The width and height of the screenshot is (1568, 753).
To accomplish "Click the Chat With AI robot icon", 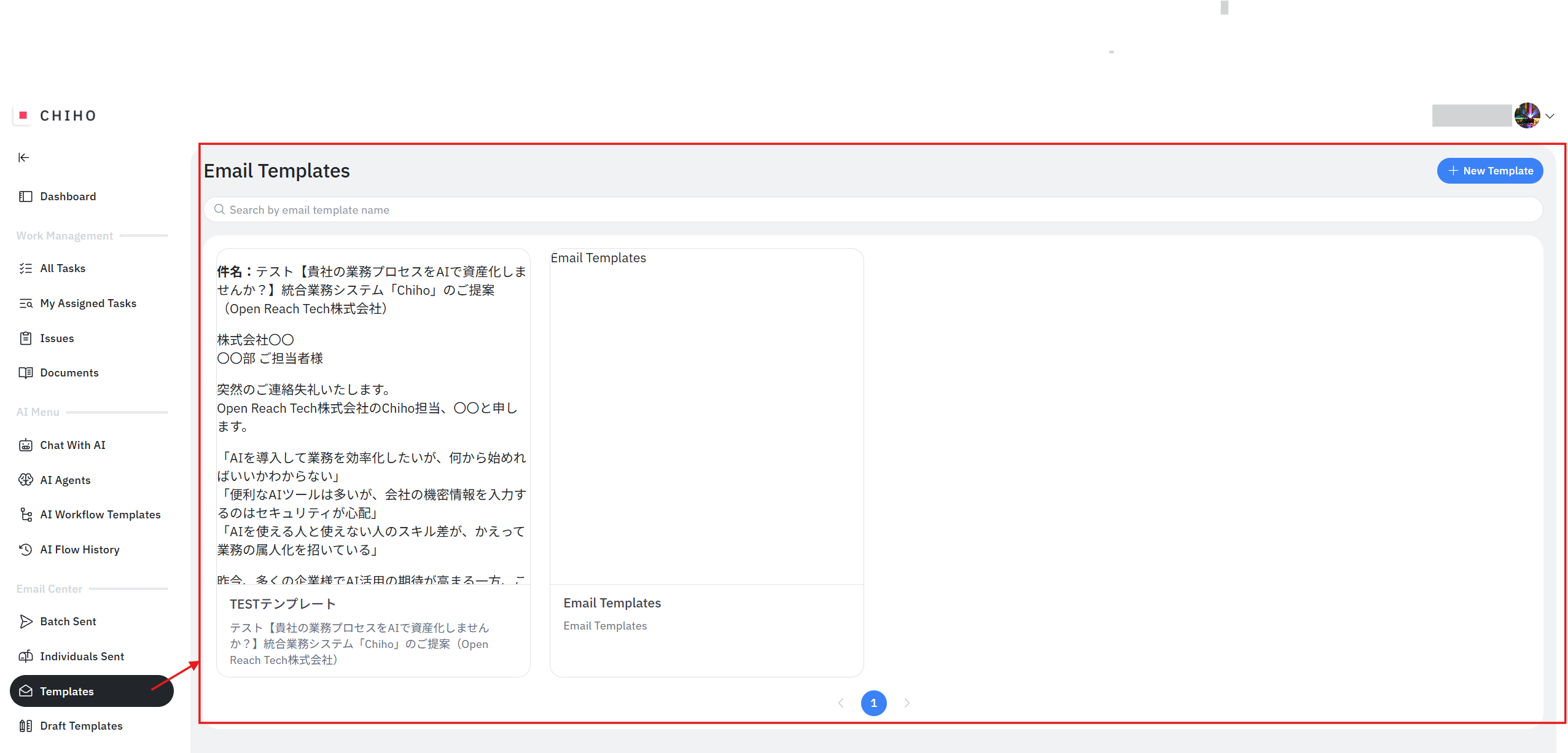I will pyautogui.click(x=25, y=445).
